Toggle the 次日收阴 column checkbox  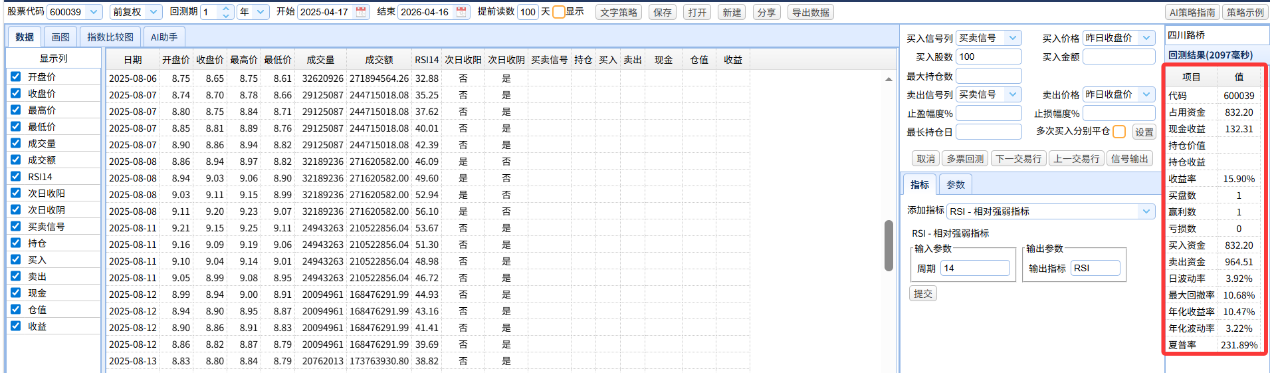click(15, 209)
